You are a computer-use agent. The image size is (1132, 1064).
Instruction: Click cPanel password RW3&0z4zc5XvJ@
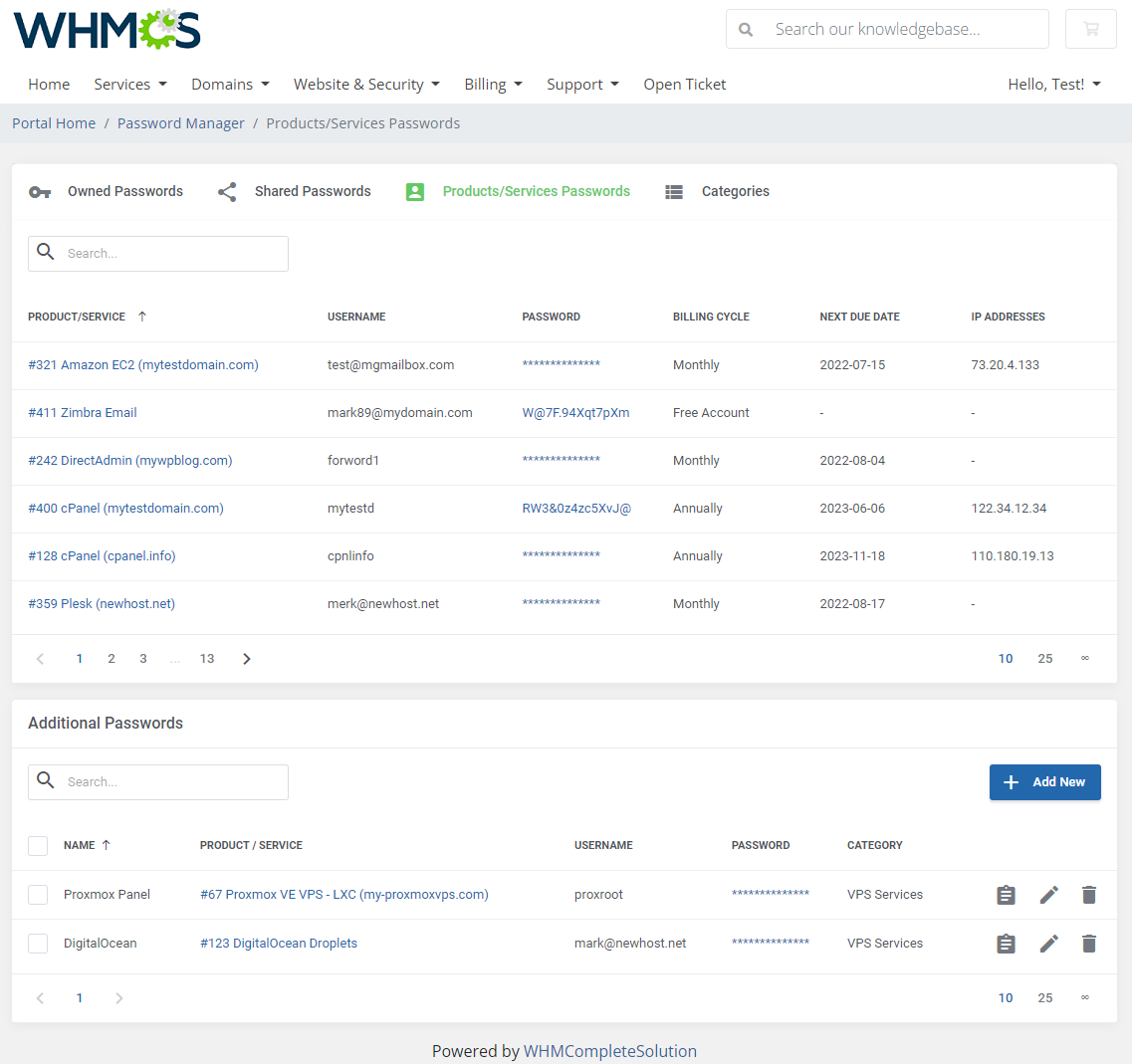pyautogui.click(x=576, y=509)
